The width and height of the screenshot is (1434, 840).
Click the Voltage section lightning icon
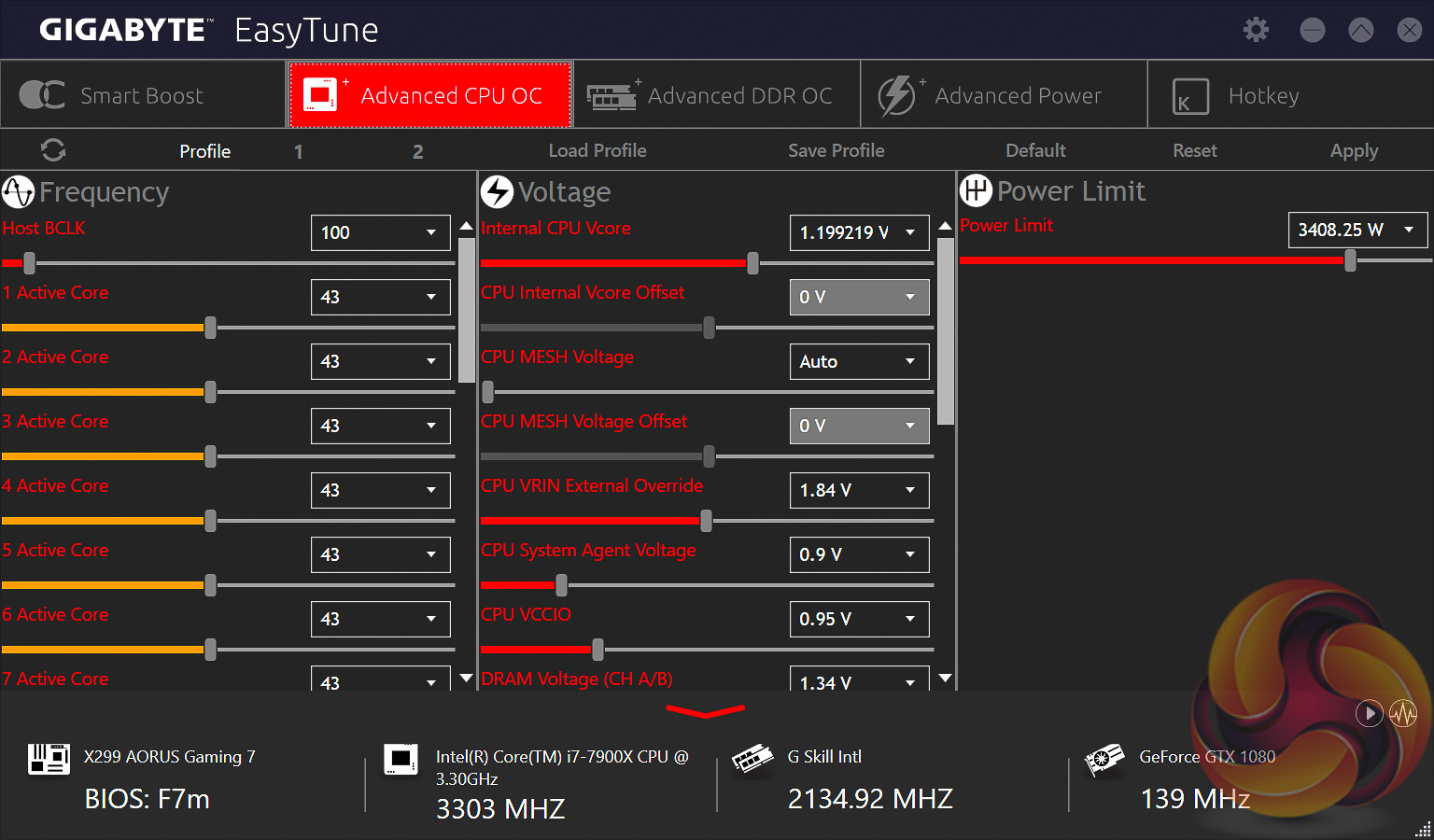pyautogui.click(x=497, y=192)
